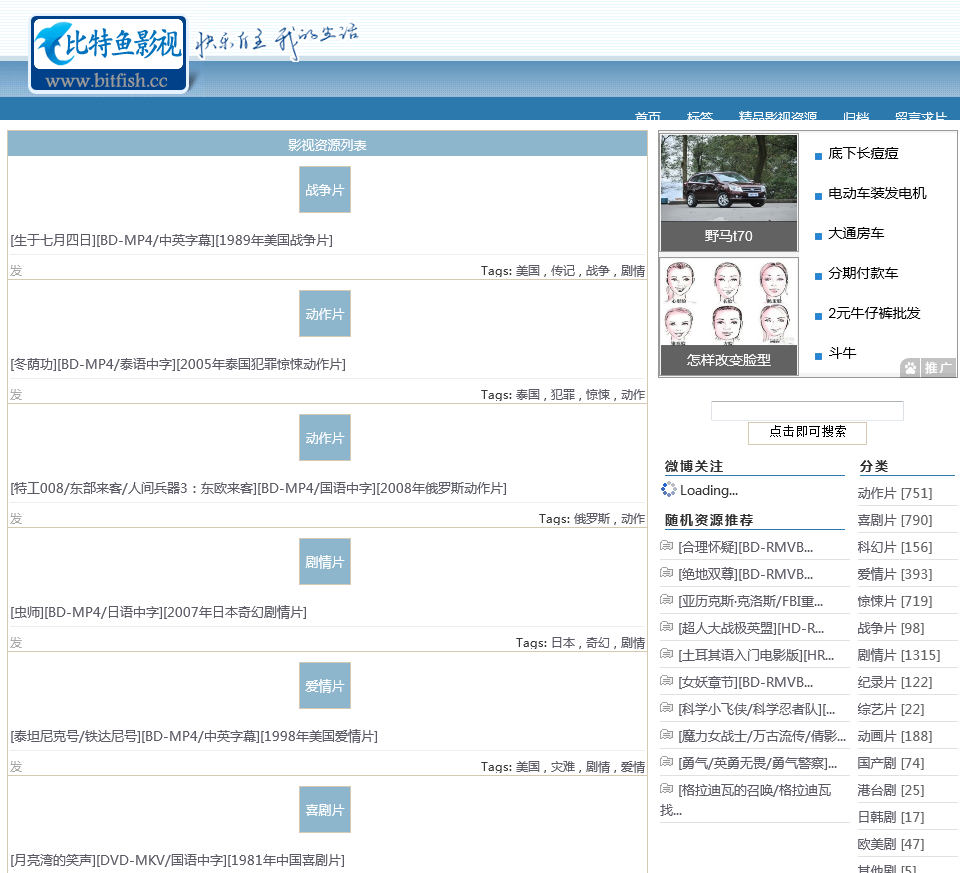Click the 灾难 tag on 泰坦尼克号 post
960x873 pixels.
pos(563,766)
